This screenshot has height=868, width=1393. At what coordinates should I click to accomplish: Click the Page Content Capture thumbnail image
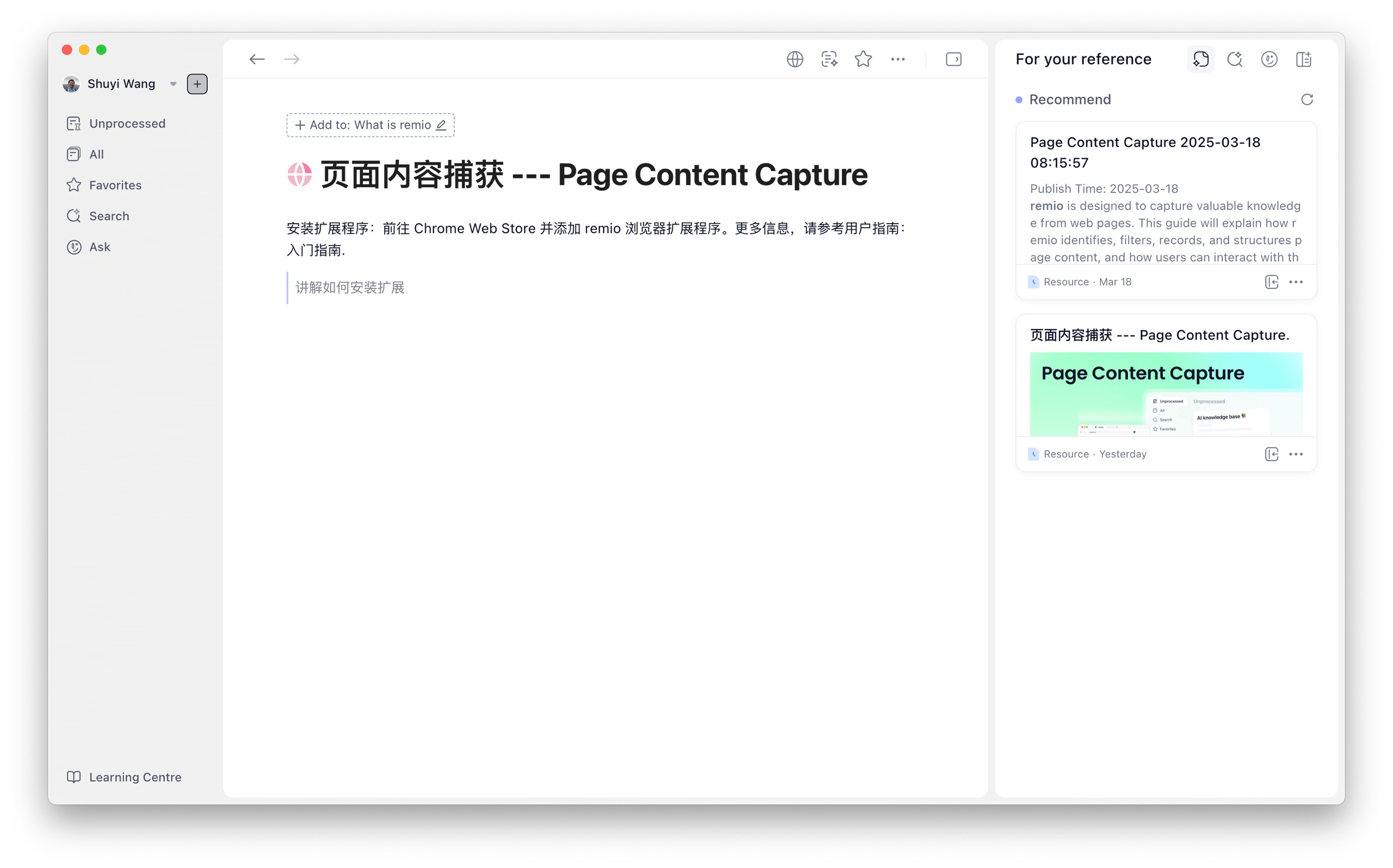[1166, 394]
